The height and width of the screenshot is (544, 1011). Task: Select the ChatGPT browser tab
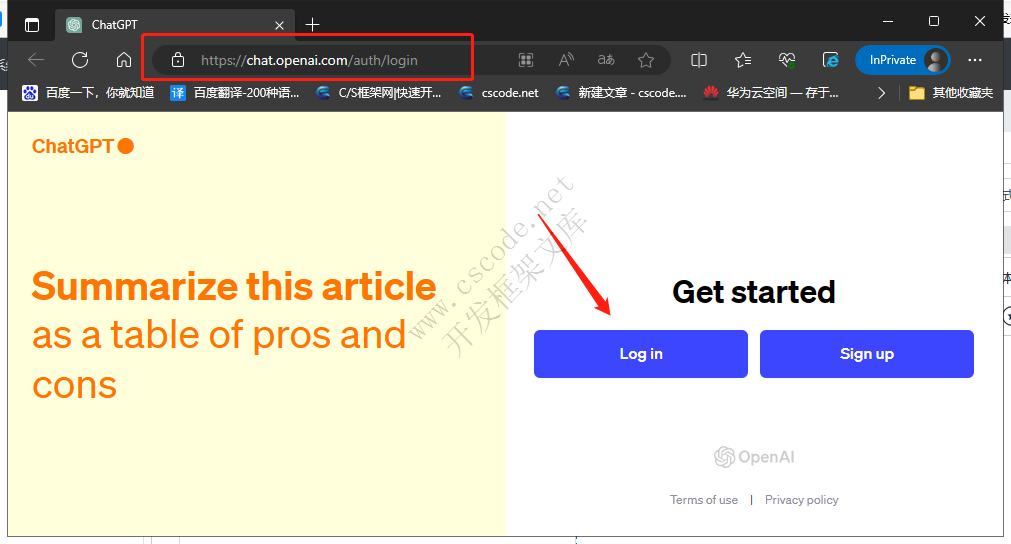175,24
